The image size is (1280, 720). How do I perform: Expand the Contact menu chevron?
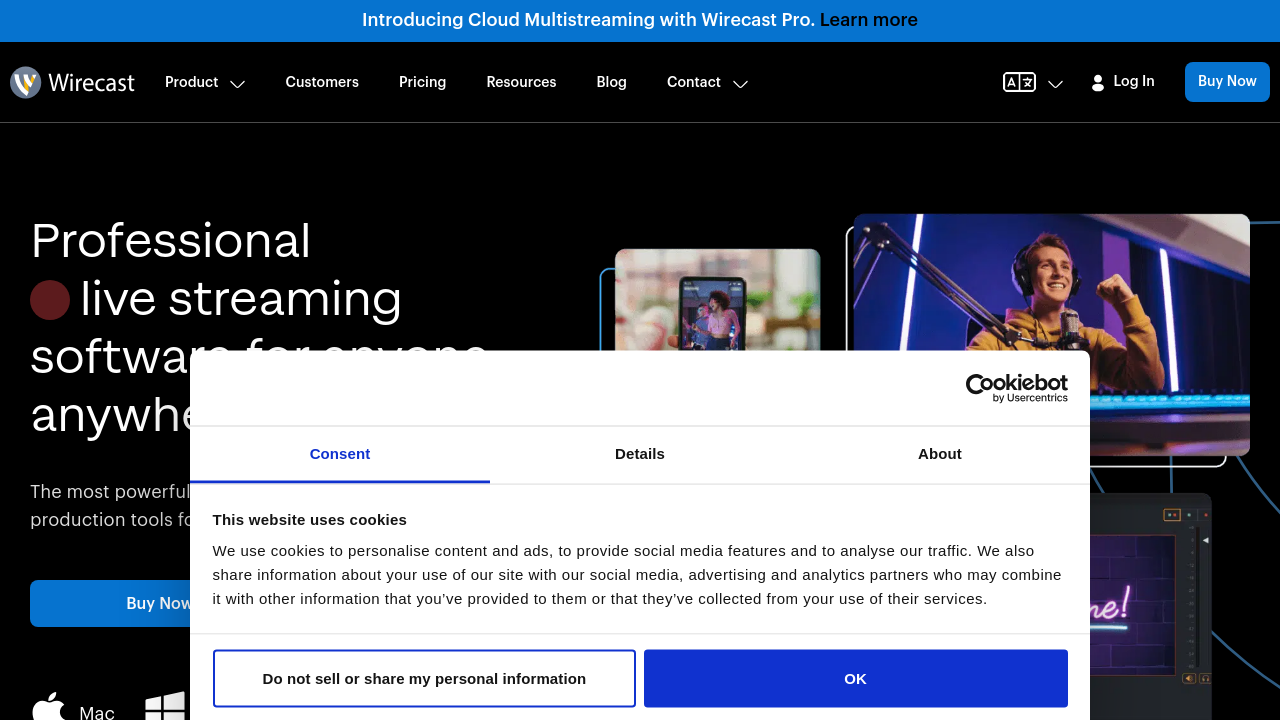(x=740, y=84)
